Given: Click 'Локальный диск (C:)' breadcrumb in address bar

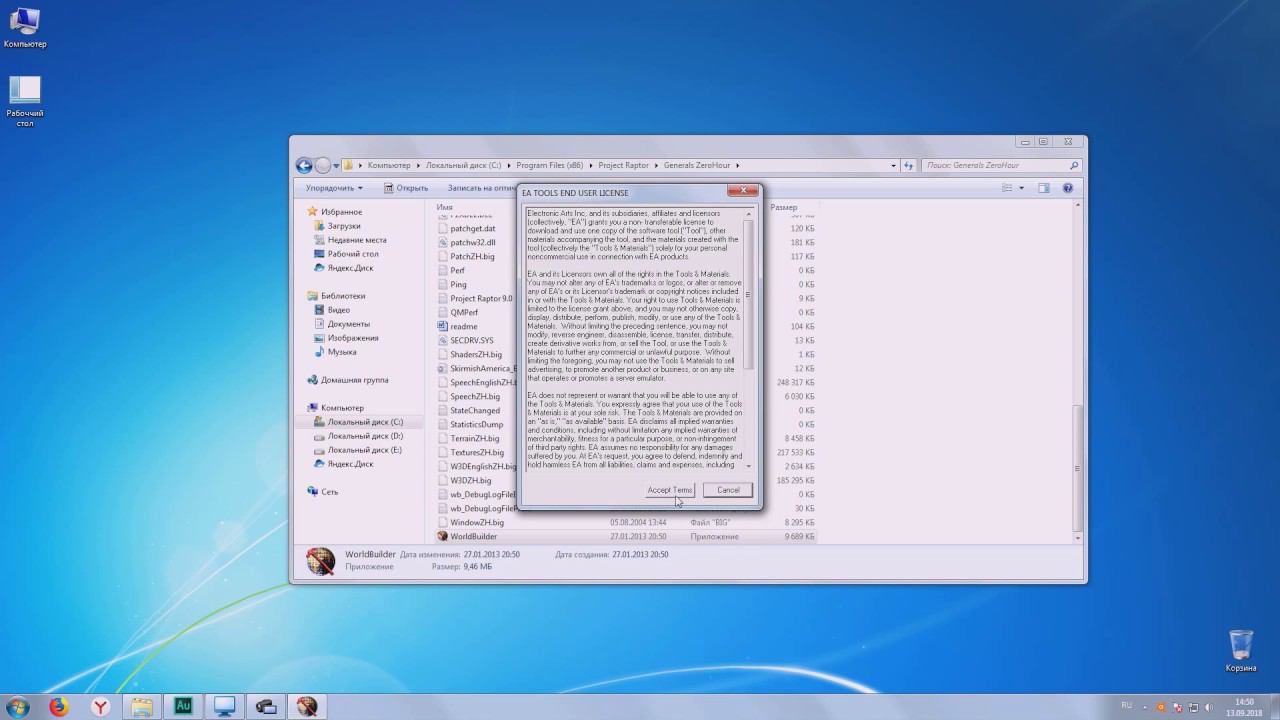Looking at the screenshot, I should [463, 165].
